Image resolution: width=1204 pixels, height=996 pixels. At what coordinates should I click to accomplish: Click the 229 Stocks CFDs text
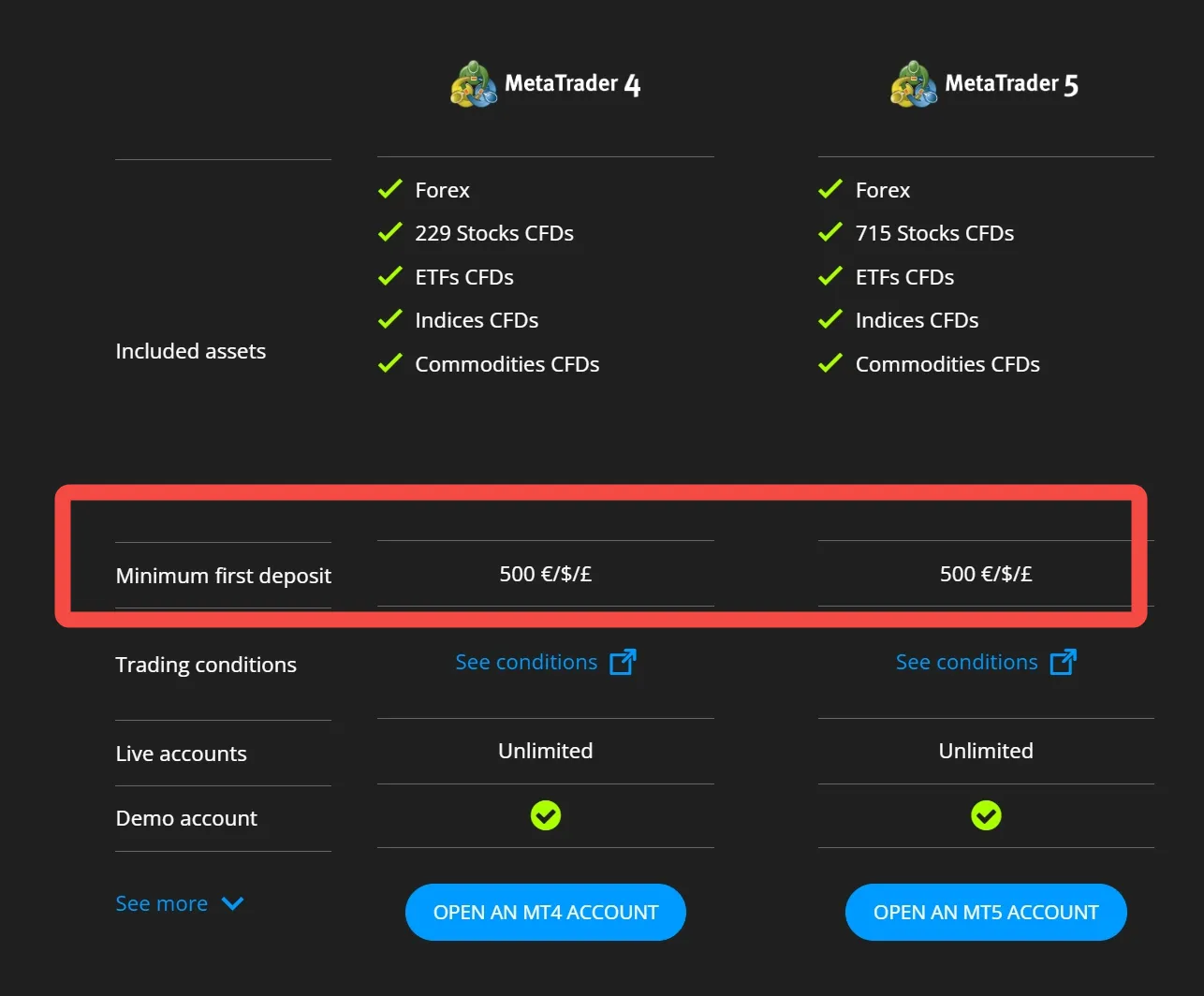coord(494,233)
